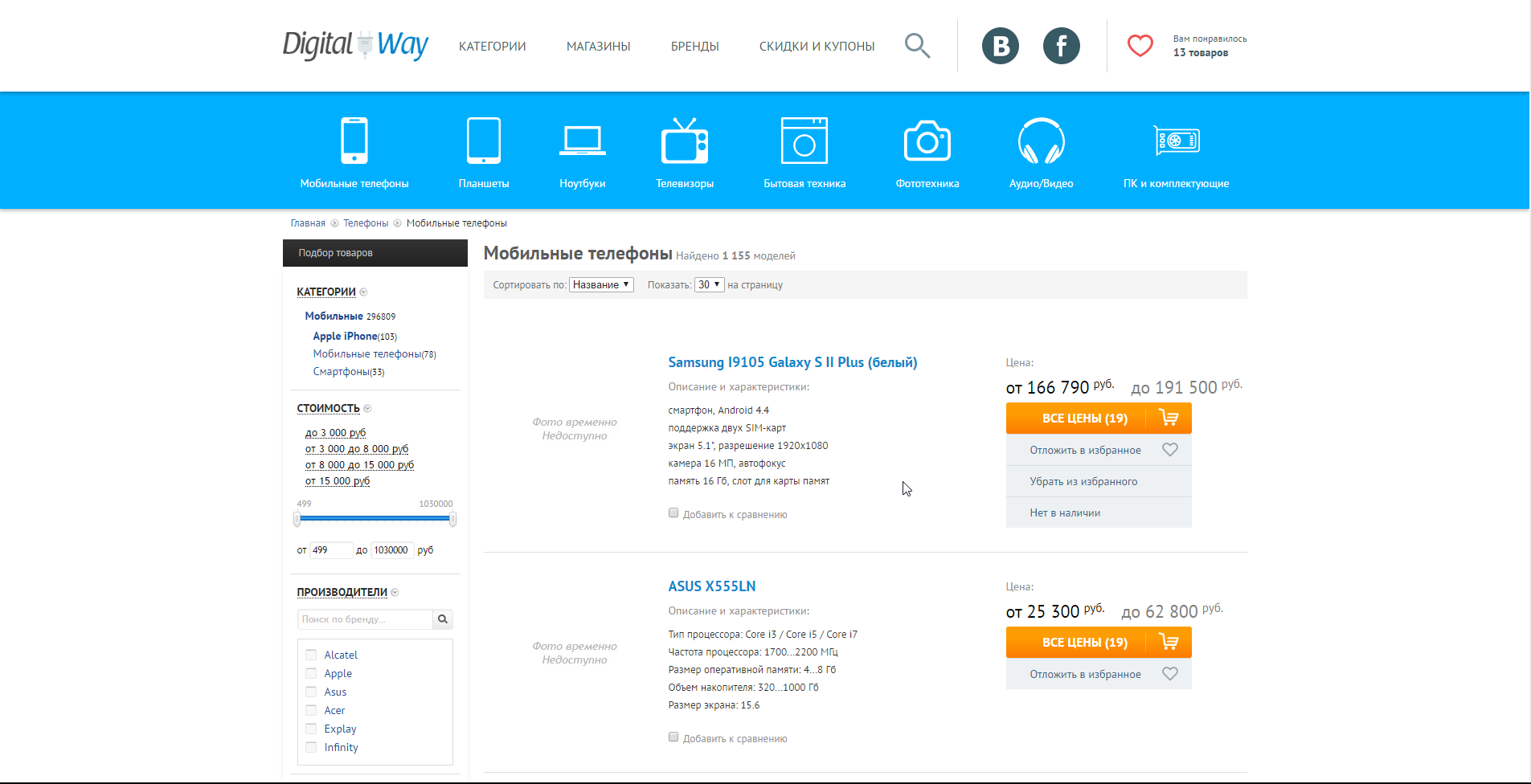
Task: Click the minimum price slider handle
Action: pos(297,520)
